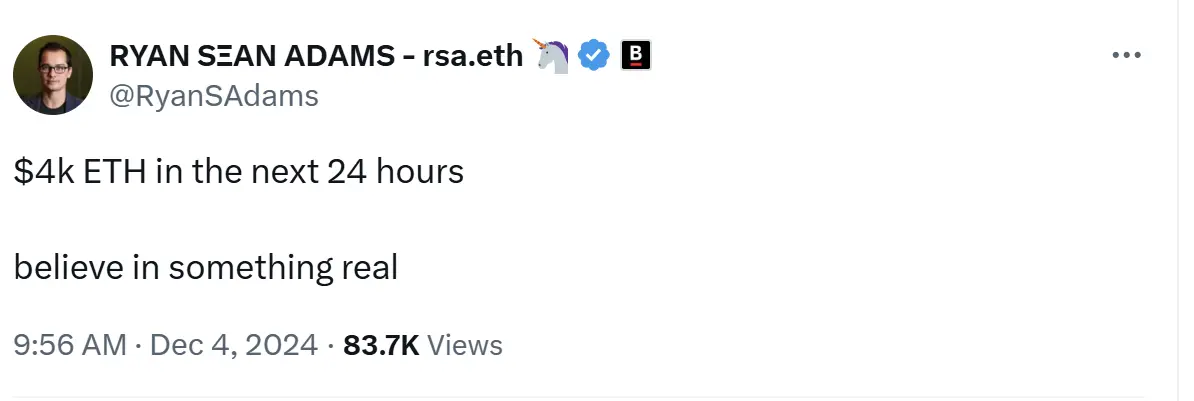Click the rsa.eth part of the name
Screen dimensions: 1194x401
(474, 57)
